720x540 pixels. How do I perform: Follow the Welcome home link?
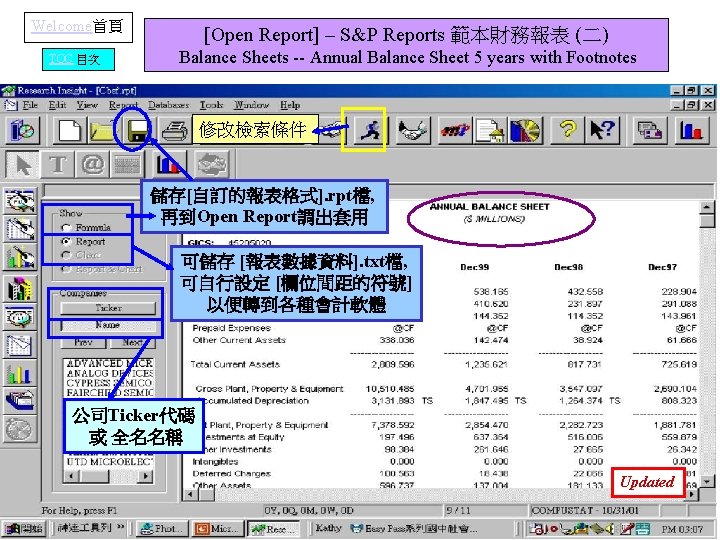(62, 26)
